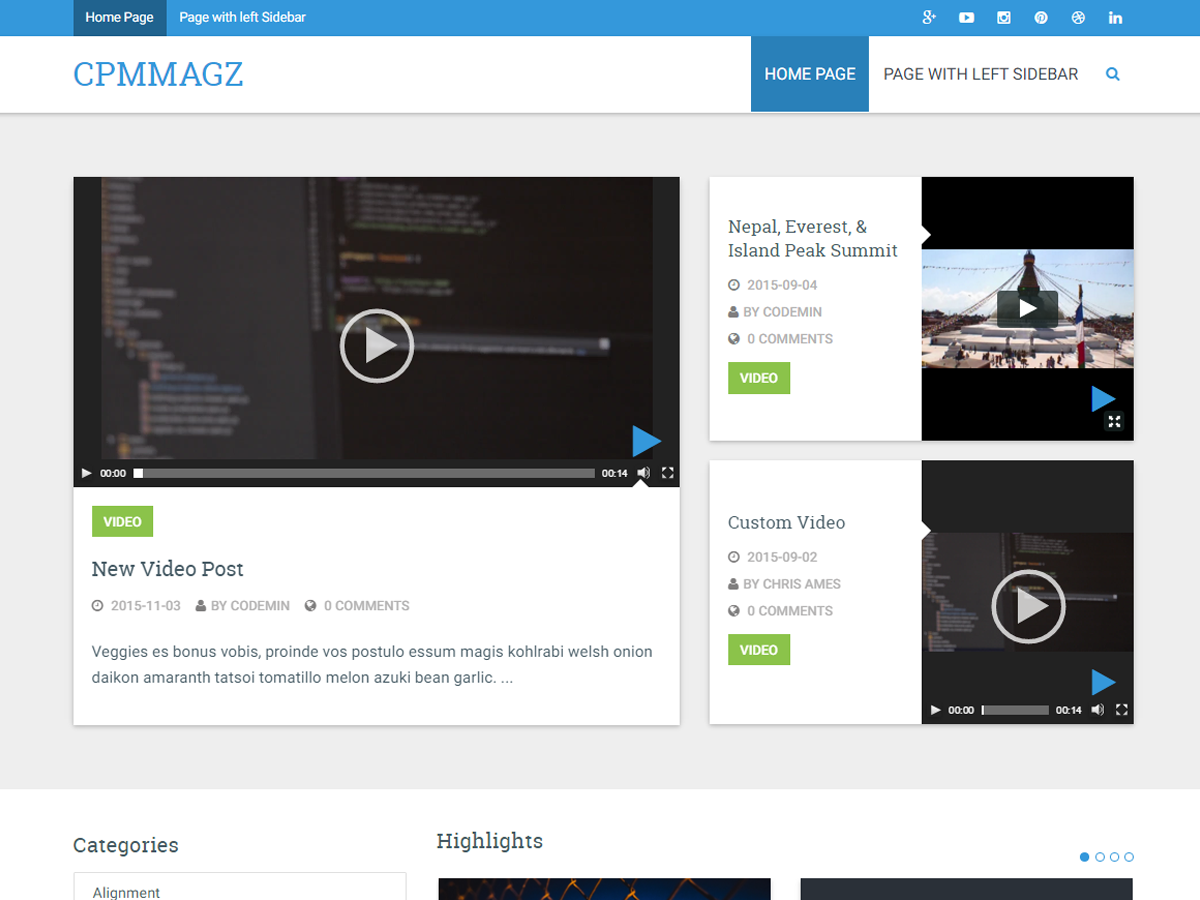Open the LinkedIn icon

click(x=1115, y=17)
